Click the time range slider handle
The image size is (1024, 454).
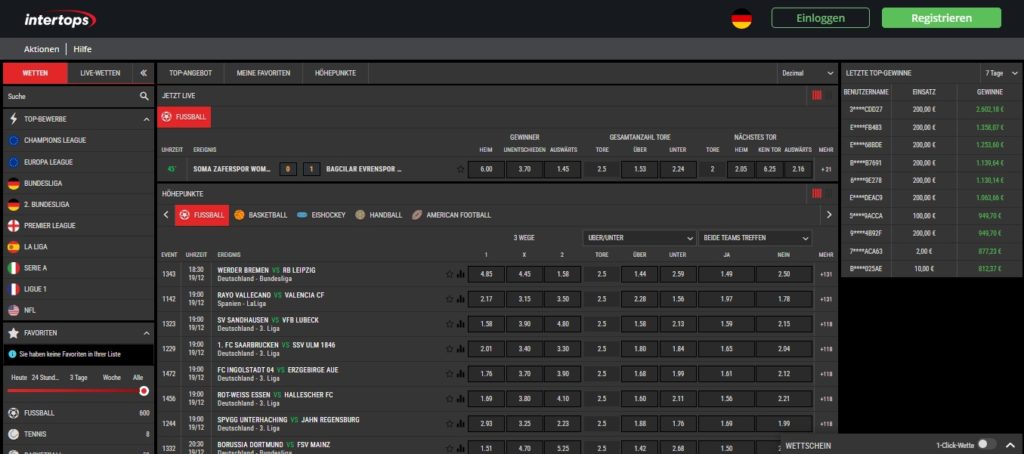pyautogui.click(x=144, y=391)
